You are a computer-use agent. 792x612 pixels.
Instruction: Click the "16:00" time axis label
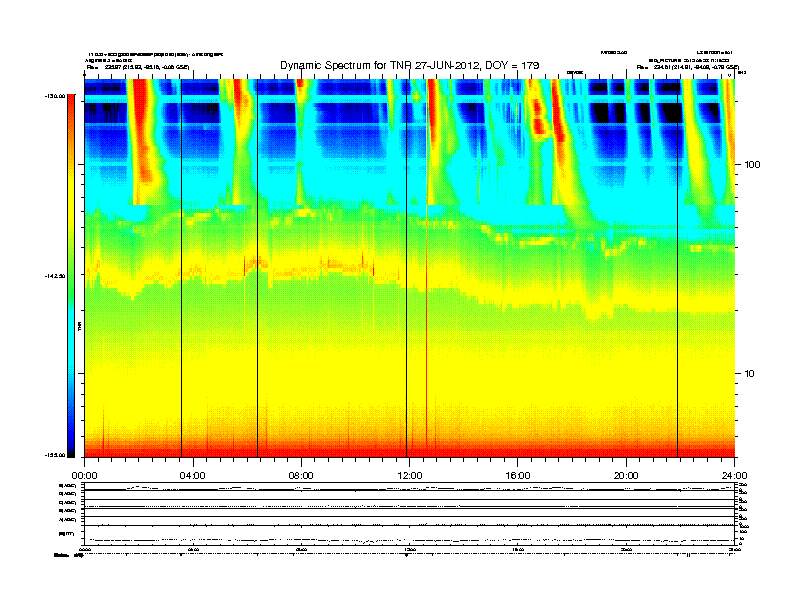(x=518, y=475)
